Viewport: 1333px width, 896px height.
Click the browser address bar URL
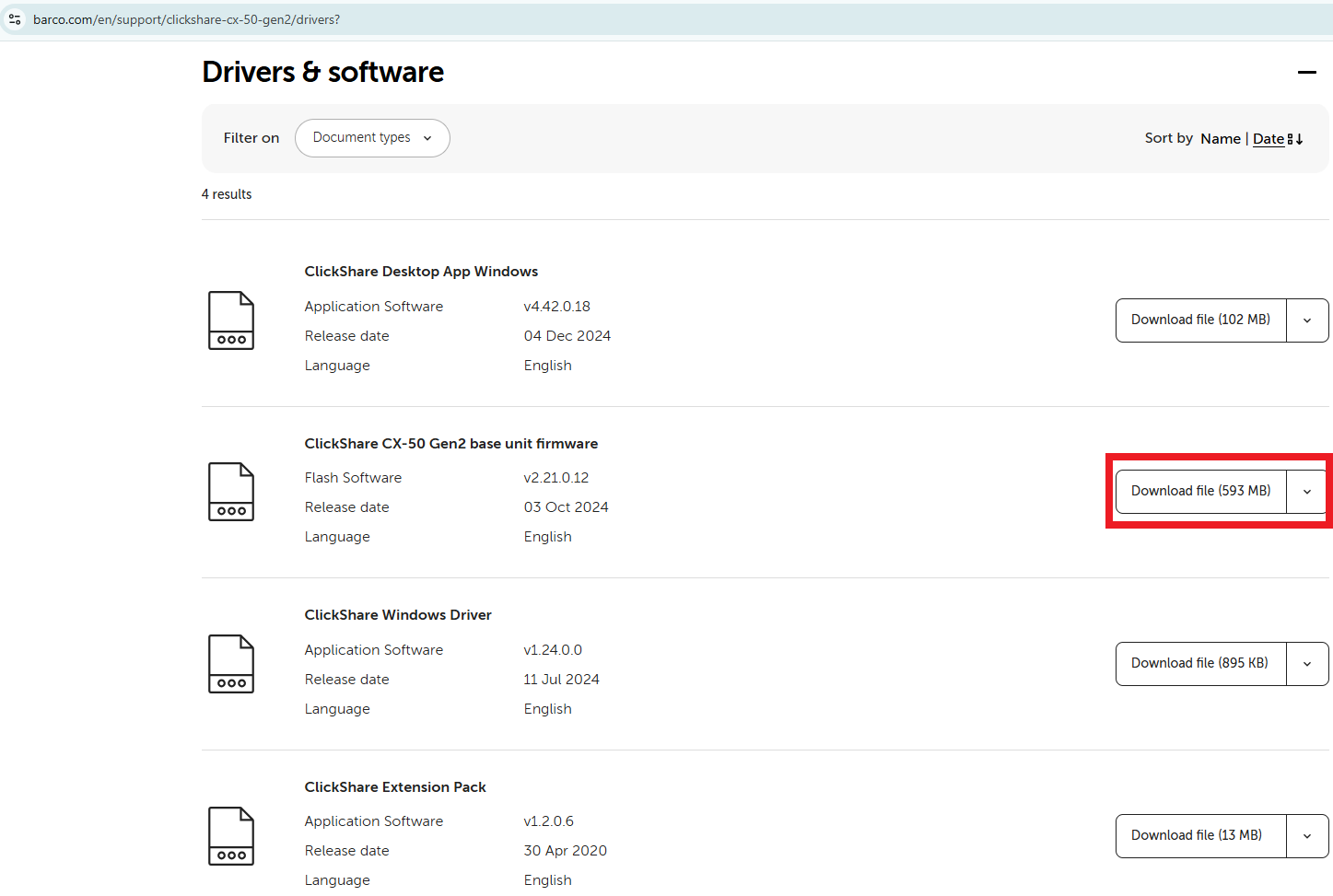click(x=186, y=19)
